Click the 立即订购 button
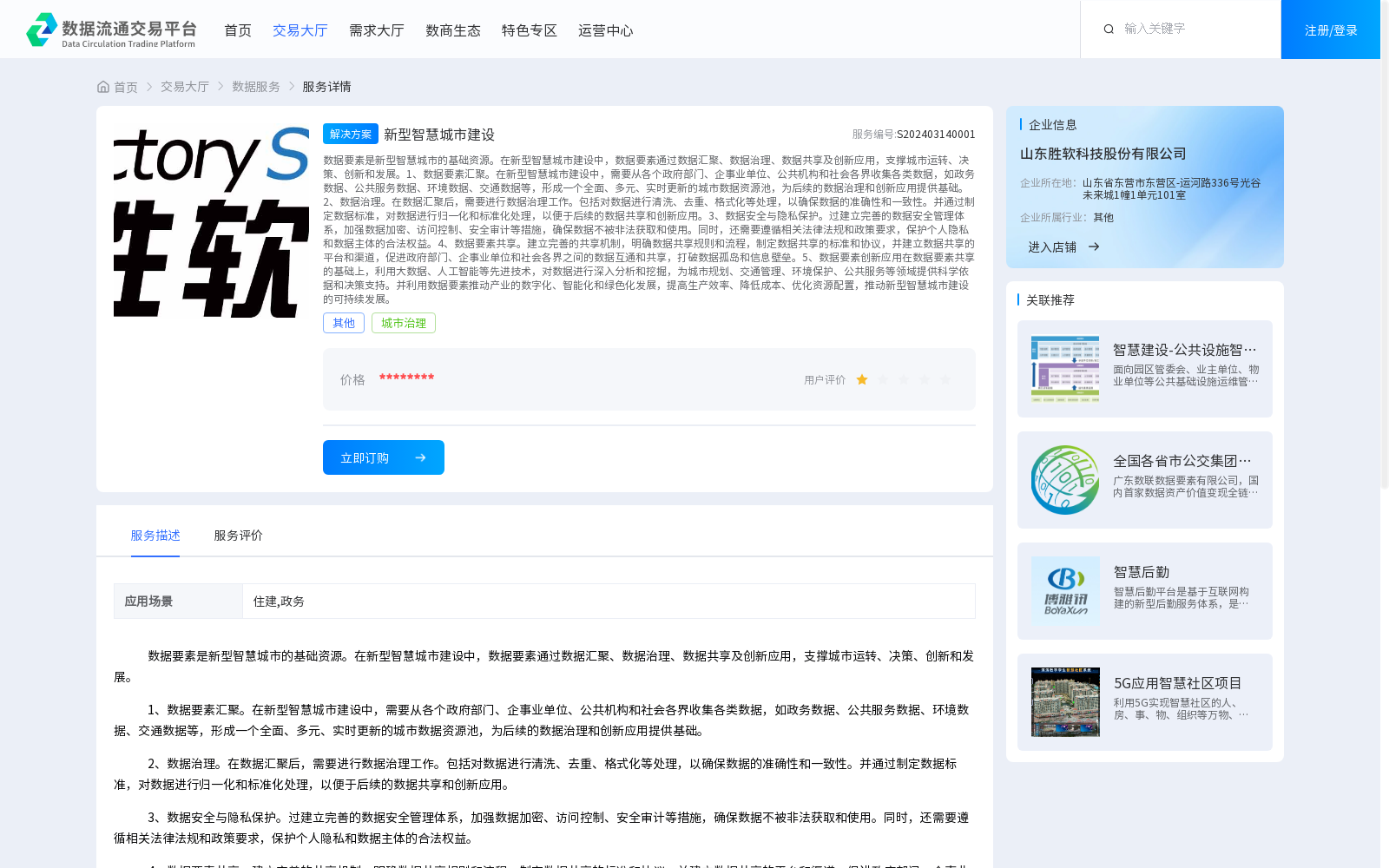 coord(384,457)
